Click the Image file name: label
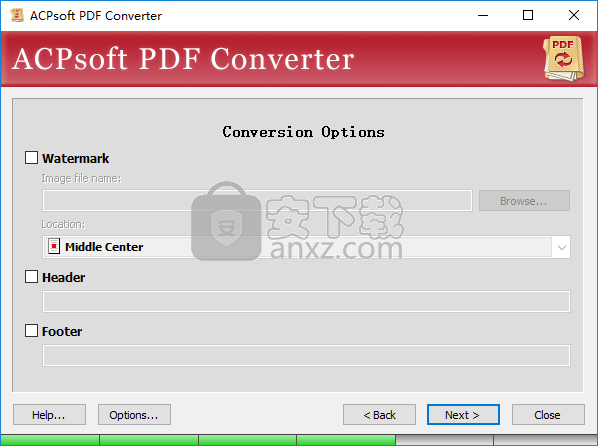 [81, 178]
